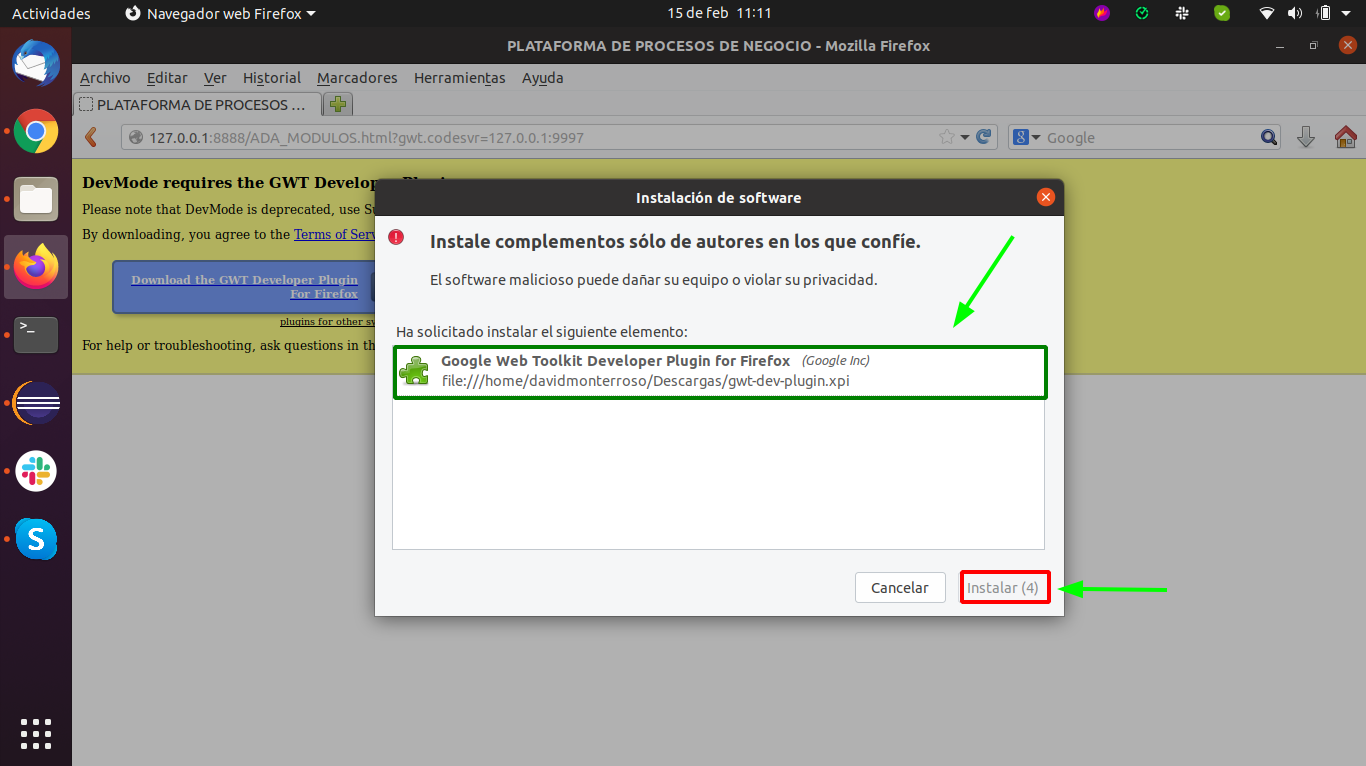
Task: Bookmark page with star icon
Action: 946,137
